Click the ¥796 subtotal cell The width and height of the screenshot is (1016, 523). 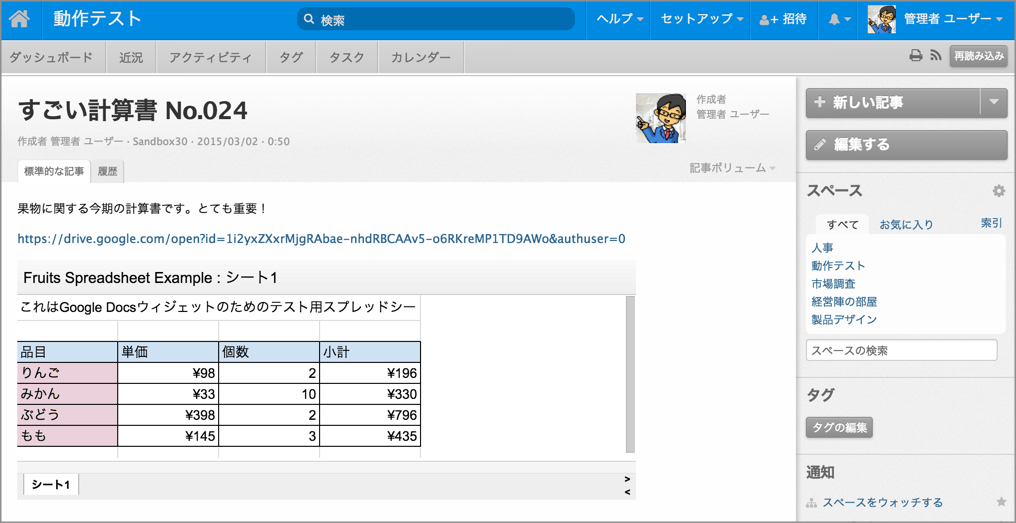click(x=370, y=415)
